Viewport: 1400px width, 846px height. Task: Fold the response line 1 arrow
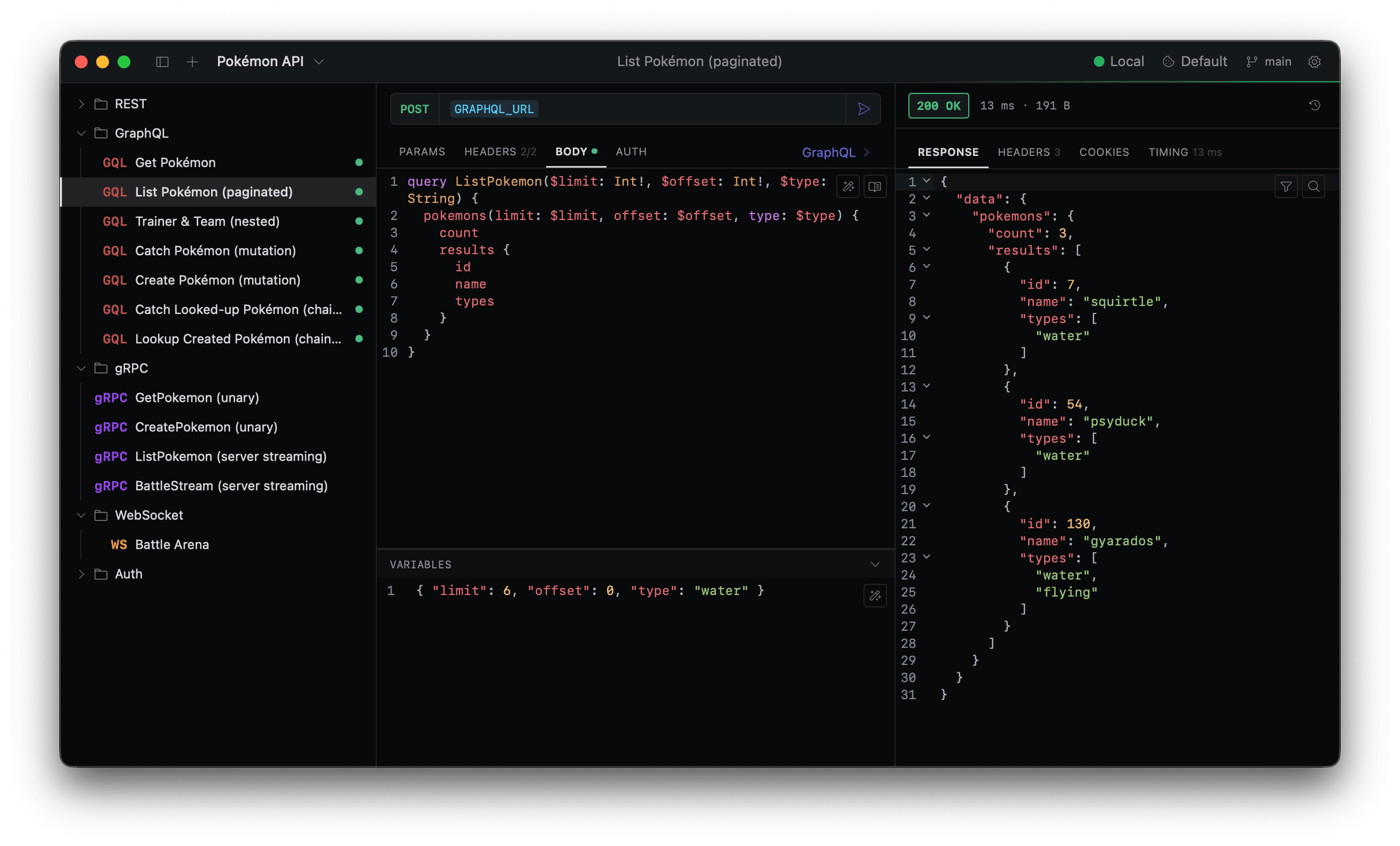(926, 181)
